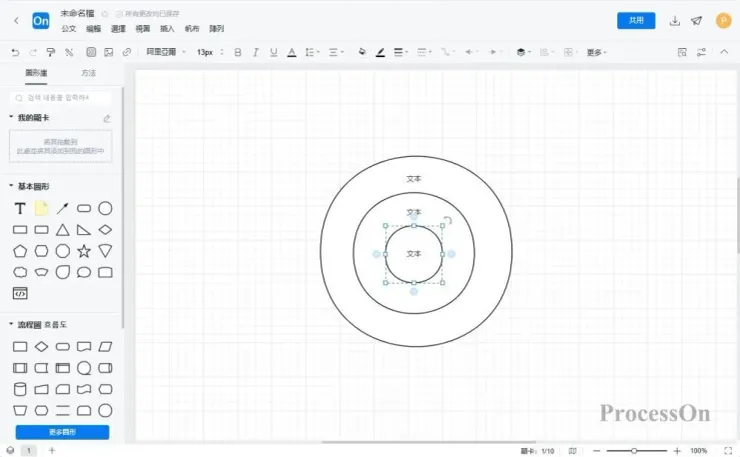The image size is (740, 457).
Task: Select page tab 1
Action: [29, 451]
